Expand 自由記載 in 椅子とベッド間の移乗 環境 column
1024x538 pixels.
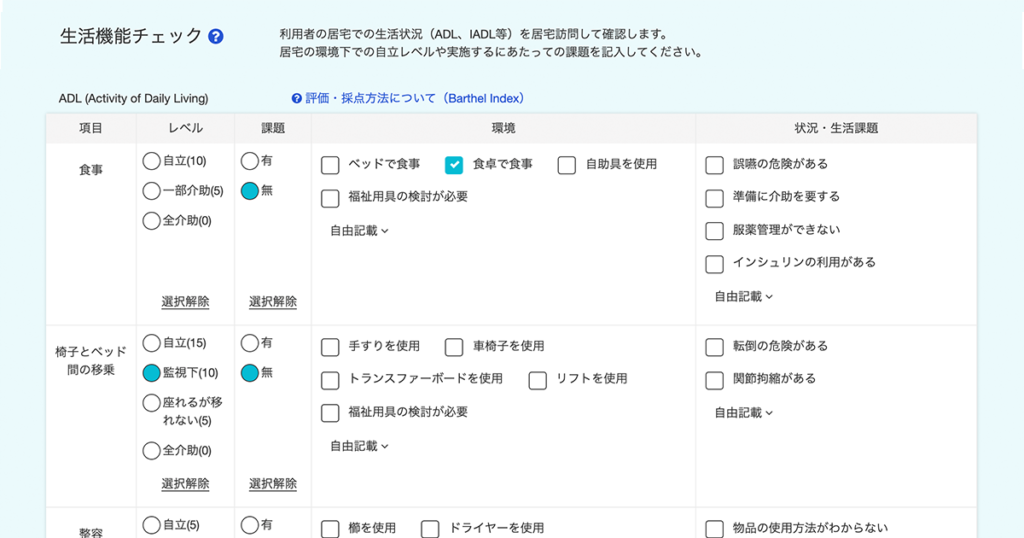click(359, 446)
